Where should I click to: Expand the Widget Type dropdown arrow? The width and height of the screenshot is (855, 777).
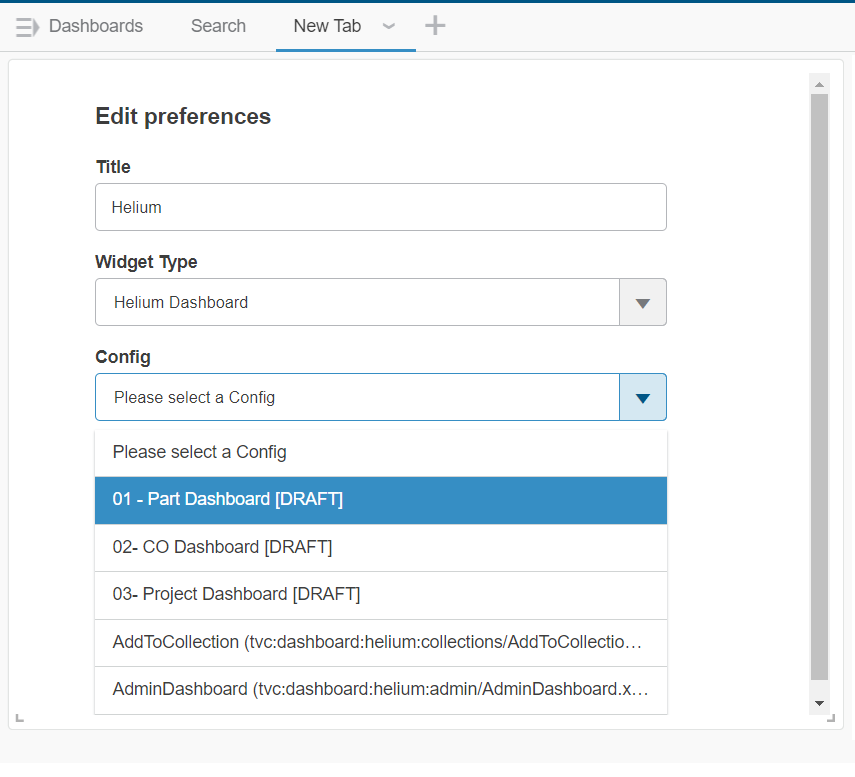coord(643,302)
